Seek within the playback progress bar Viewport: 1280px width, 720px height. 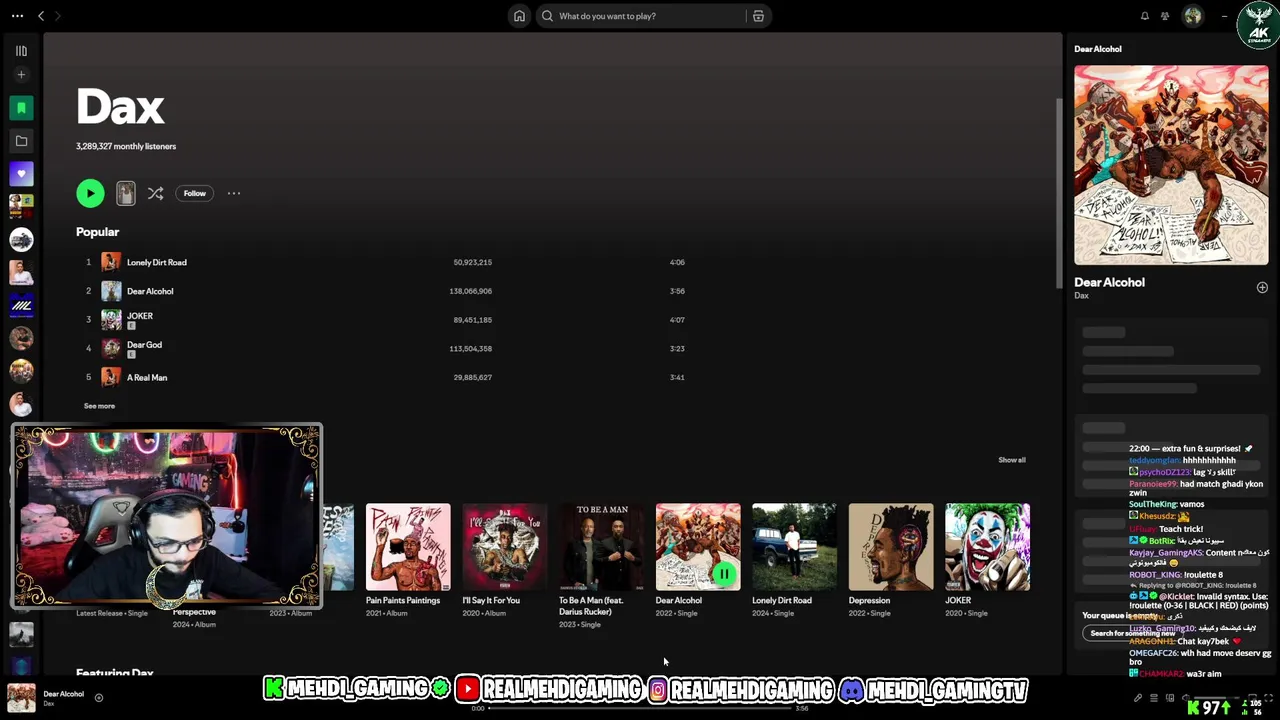tap(640, 708)
